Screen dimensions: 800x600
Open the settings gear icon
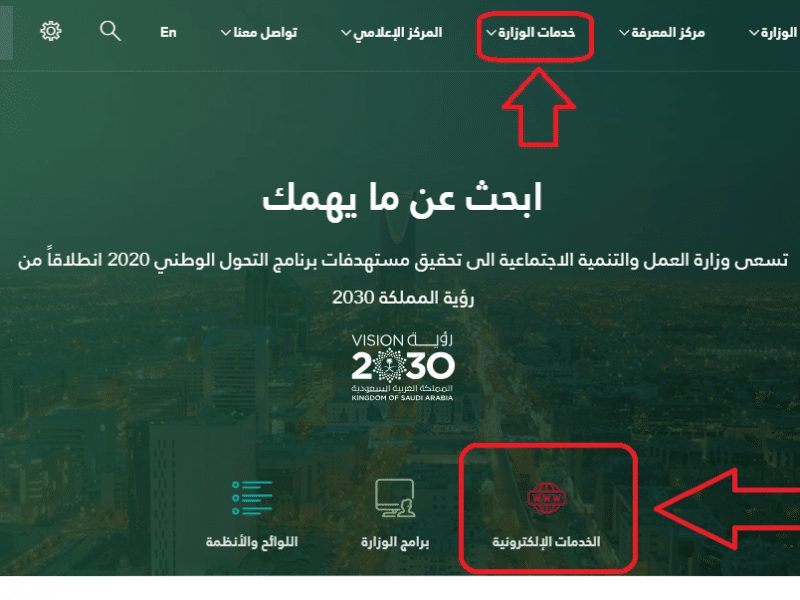[x=51, y=31]
